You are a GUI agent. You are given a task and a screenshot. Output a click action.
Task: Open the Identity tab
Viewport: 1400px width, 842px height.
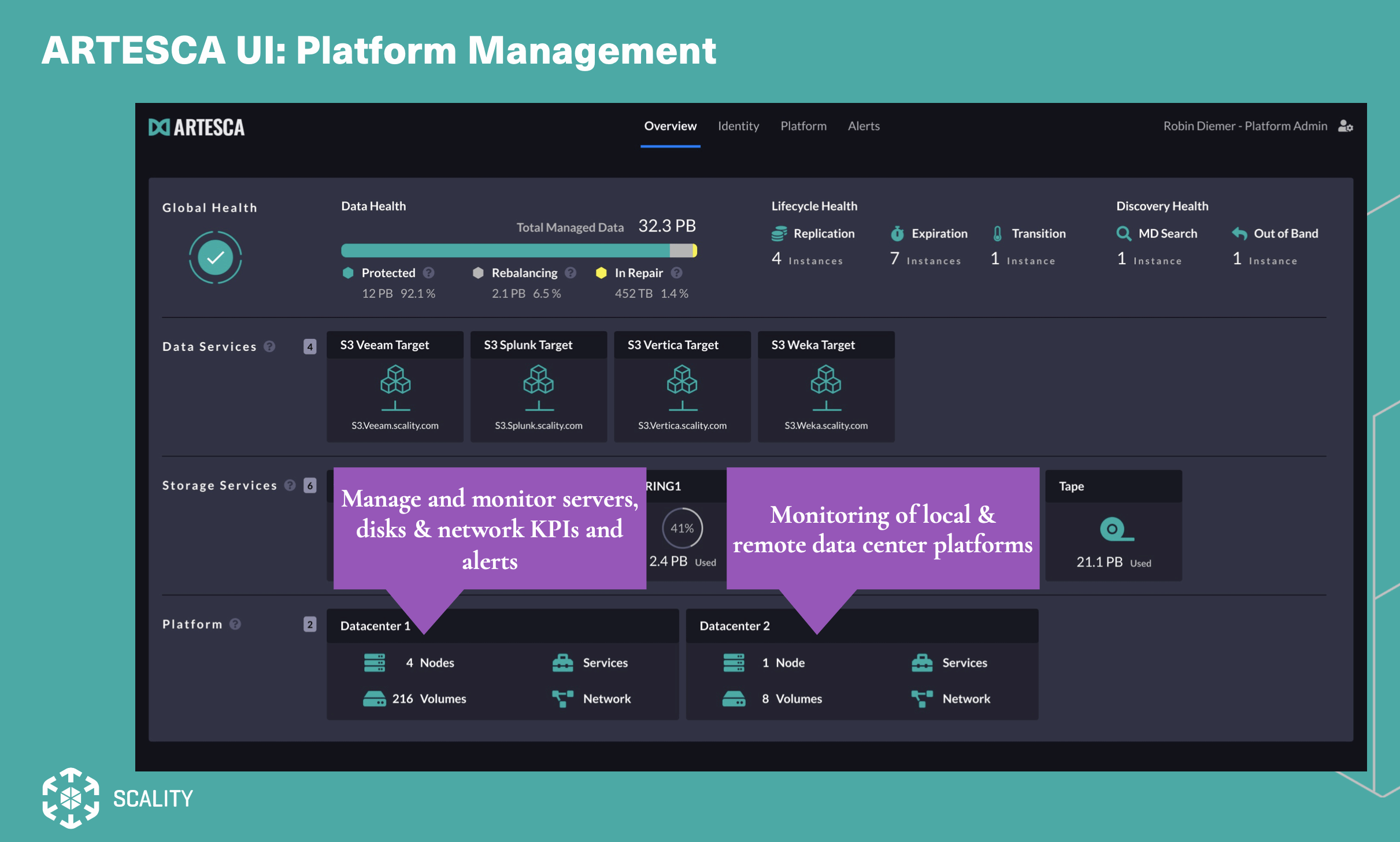[738, 126]
